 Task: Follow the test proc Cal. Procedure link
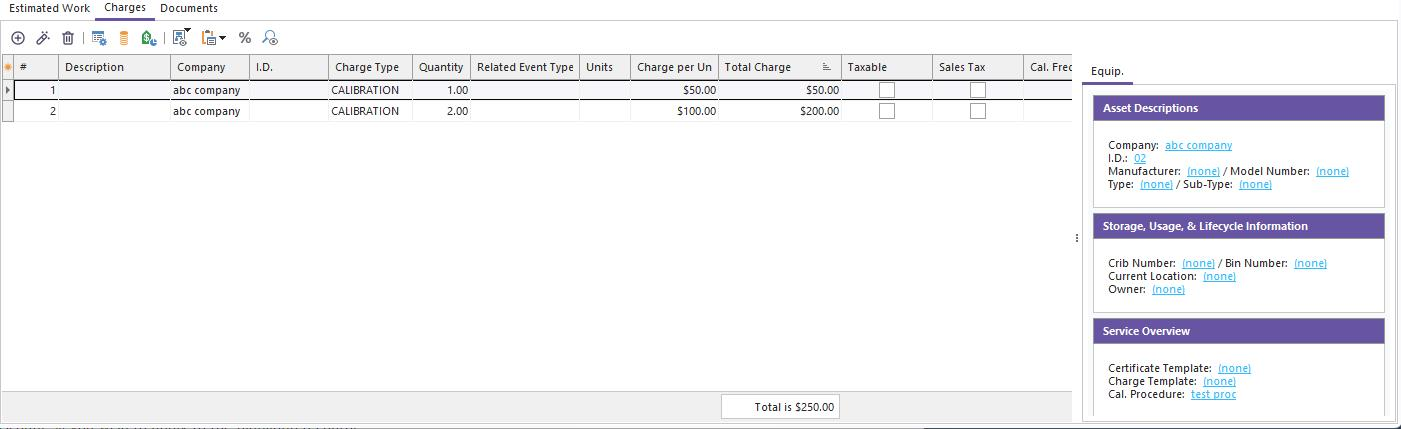coord(1213,394)
